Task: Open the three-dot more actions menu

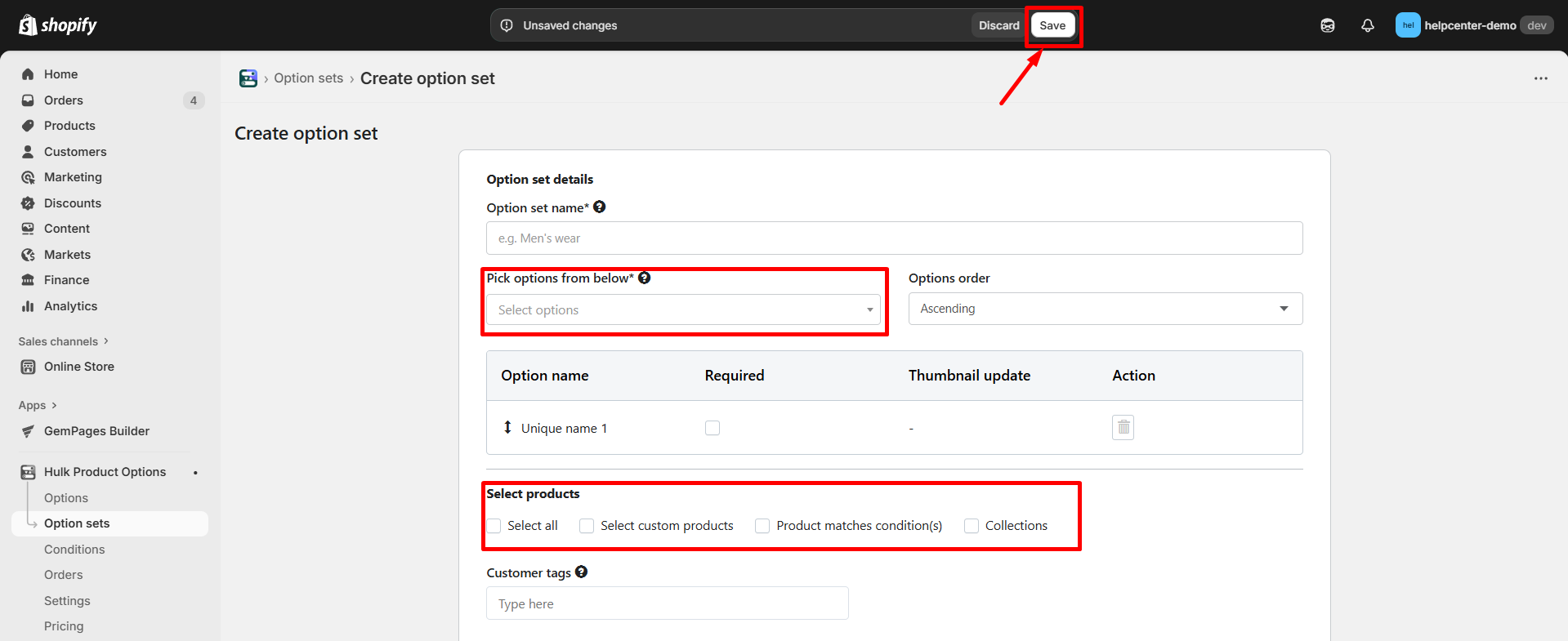Action: [x=1540, y=78]
